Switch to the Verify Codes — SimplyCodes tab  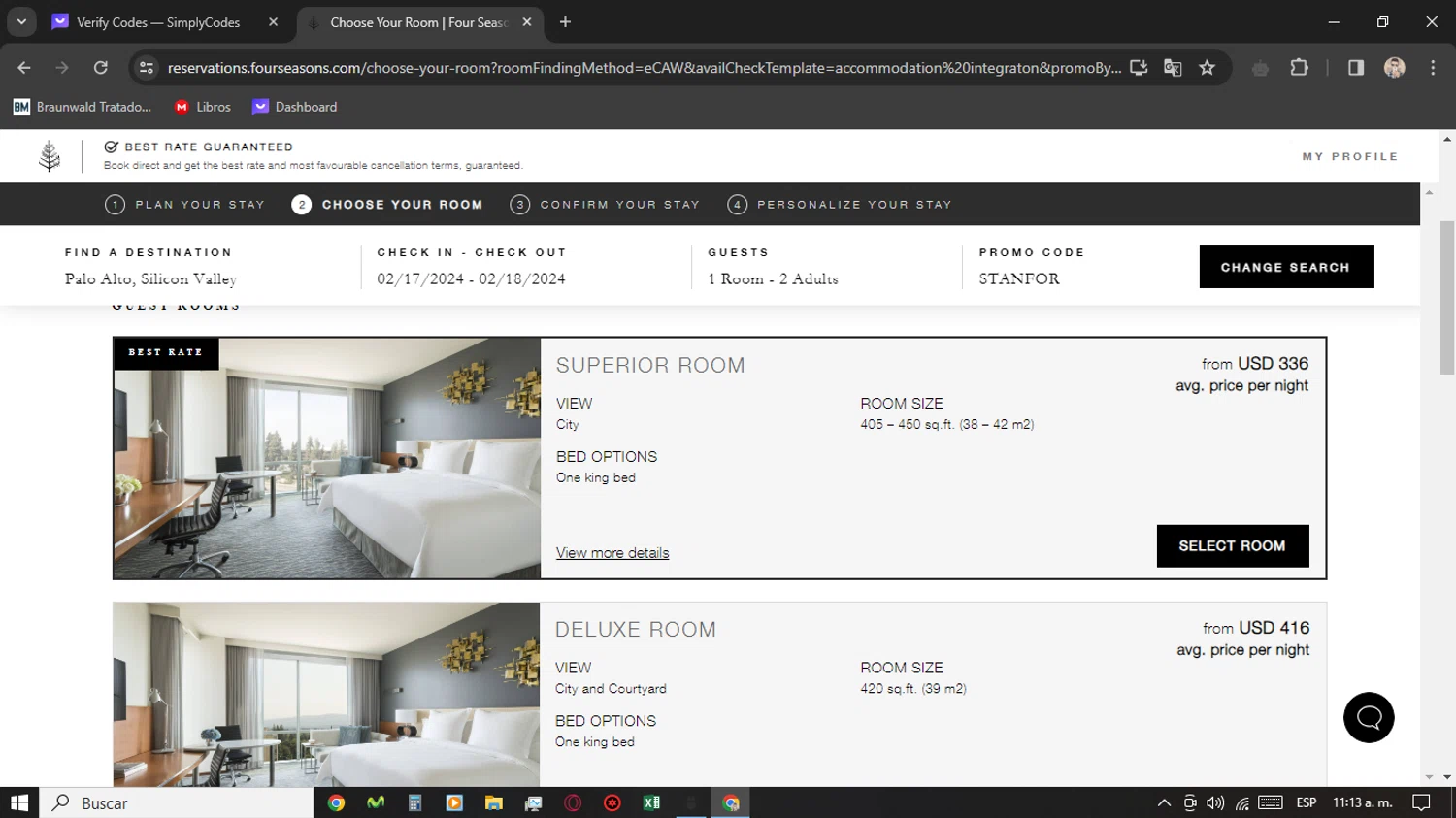pyautogui.click(x=158, y=22)
